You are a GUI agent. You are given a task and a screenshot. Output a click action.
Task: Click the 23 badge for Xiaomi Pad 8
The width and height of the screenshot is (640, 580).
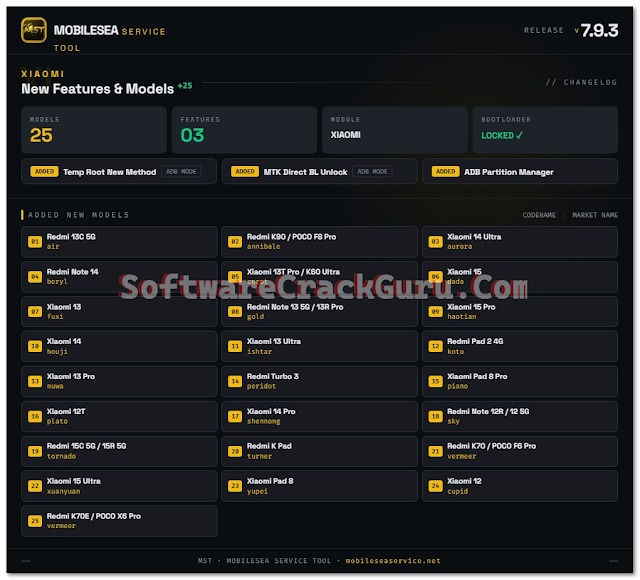click(235, 486)
